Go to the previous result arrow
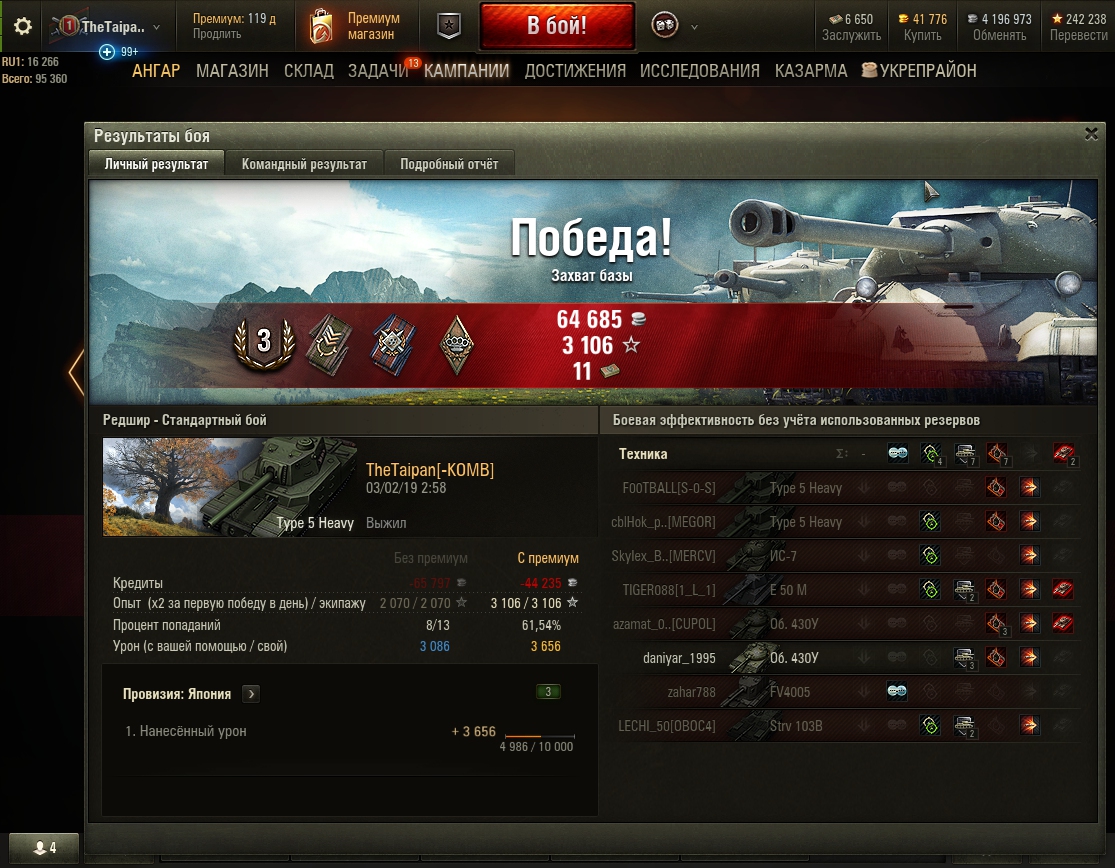 click(75, 371)
